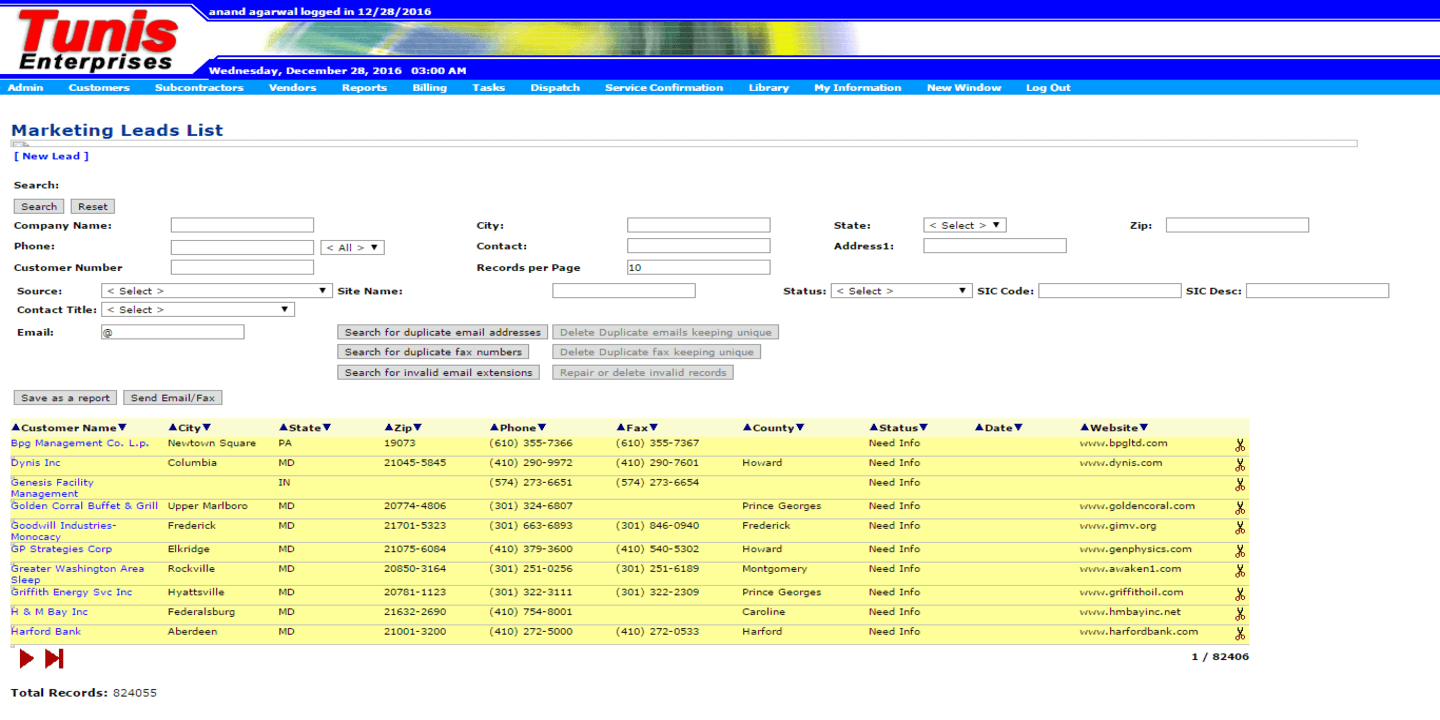Click the Search button
The height and width of the screenshot is (720, 1440).
click(39, 206)
